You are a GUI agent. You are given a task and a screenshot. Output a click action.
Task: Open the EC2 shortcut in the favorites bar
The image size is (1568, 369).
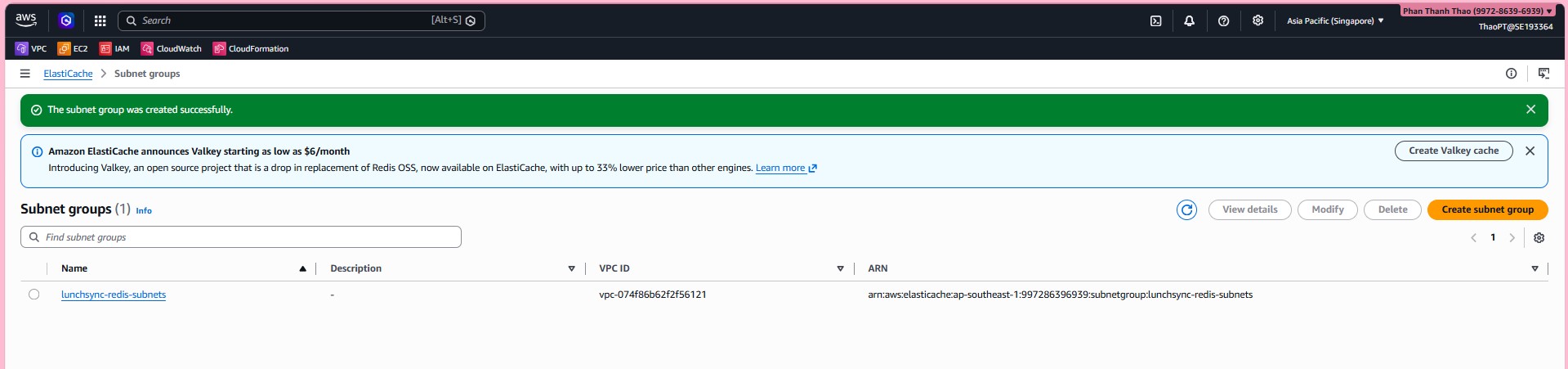(x=73, y=48)
